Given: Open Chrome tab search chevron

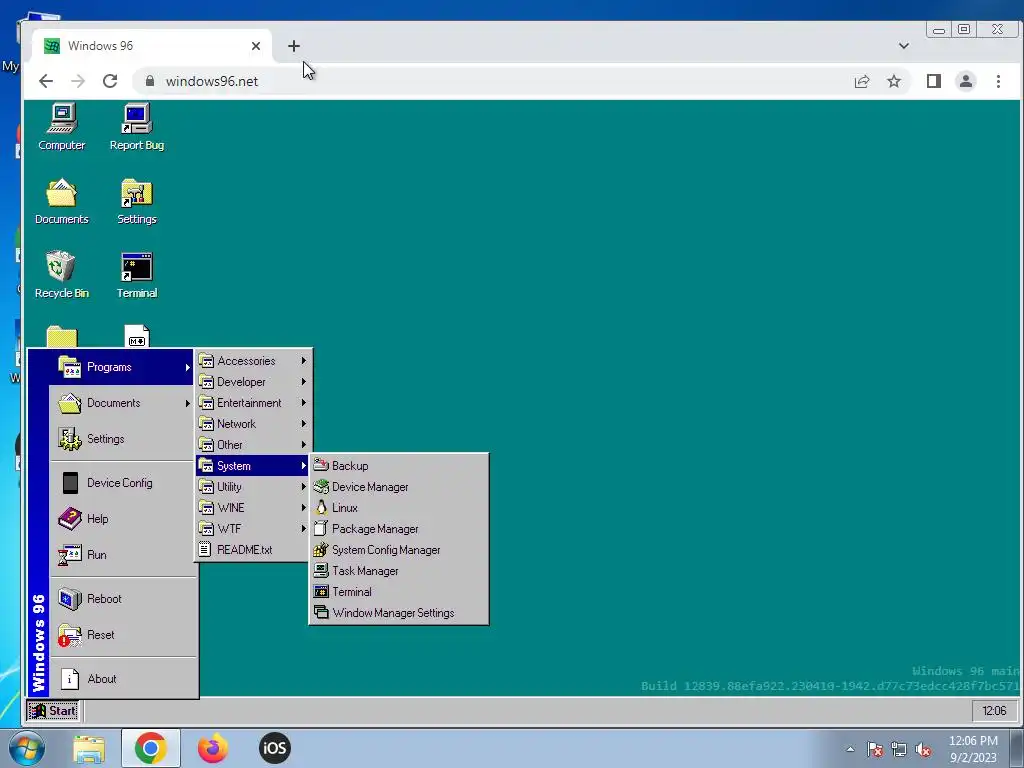Looking at the screenshot, I should [903, 46].
